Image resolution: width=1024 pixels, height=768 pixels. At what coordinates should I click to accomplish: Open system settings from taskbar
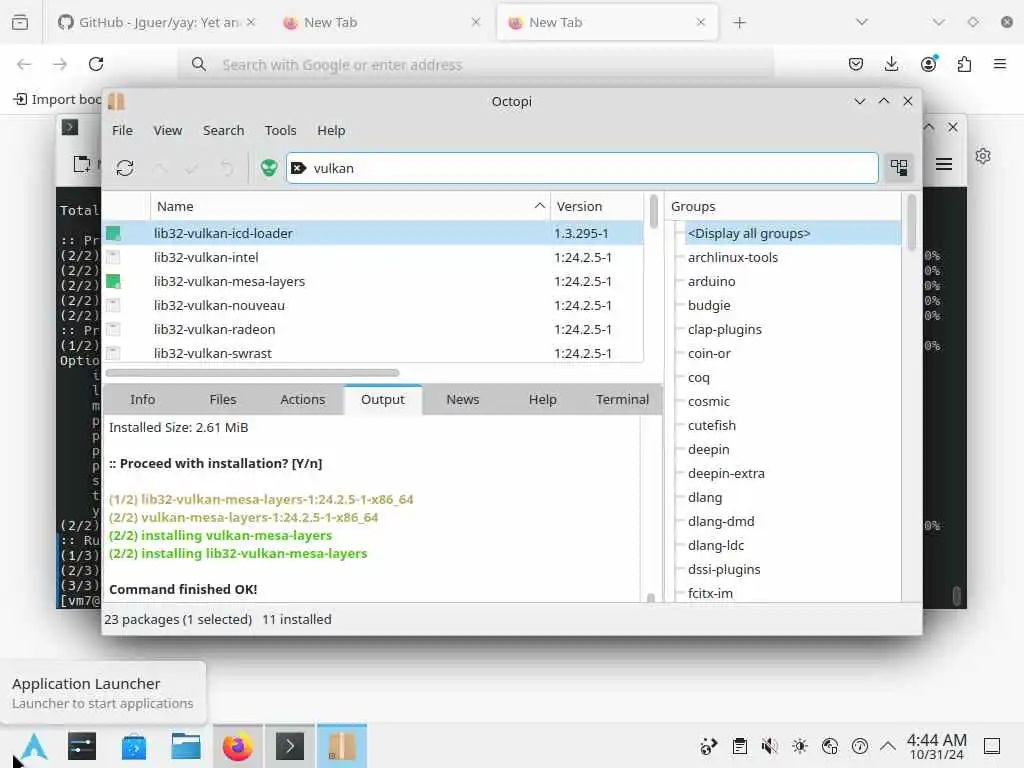82,746
